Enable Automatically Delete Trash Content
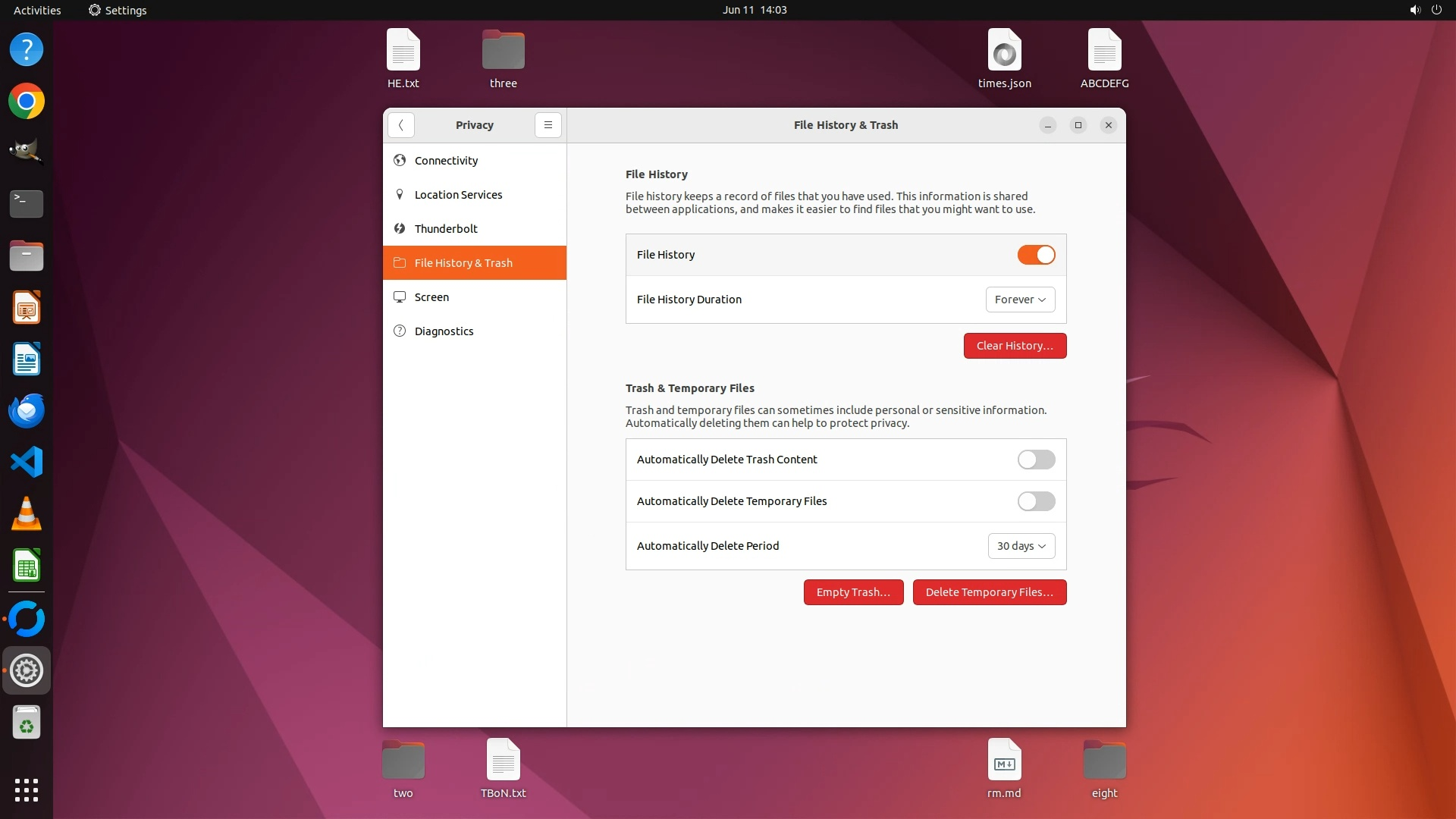Image resolution: width=1456 pixels, height=819 pixels. click(x=1035, y=460)
